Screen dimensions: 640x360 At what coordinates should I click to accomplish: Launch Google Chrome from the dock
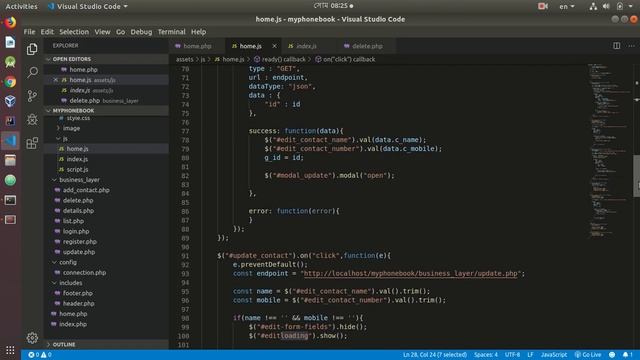pyautogui.click(x=10, y=82)
